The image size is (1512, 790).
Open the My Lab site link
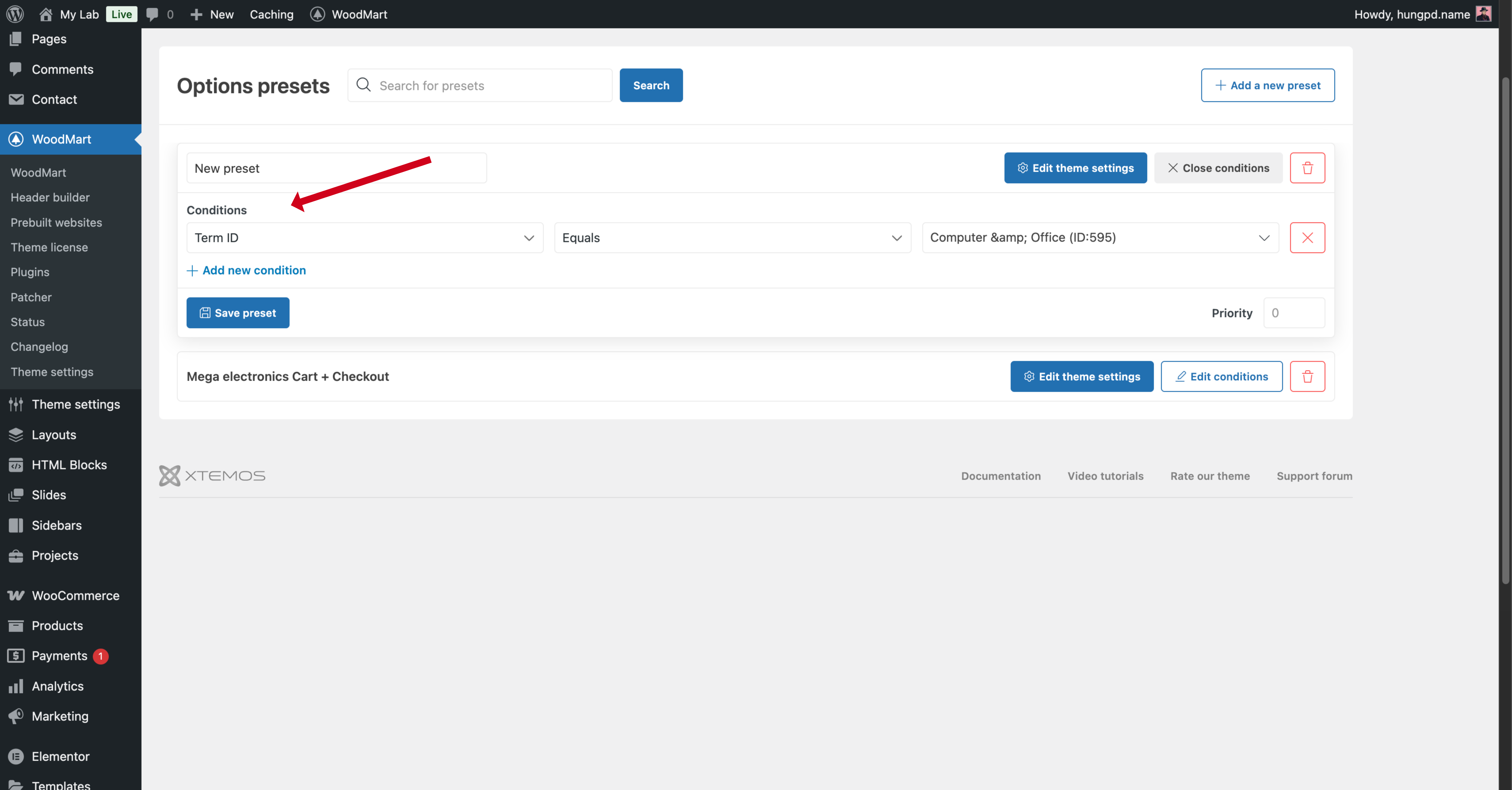click(x=69, y=14)
